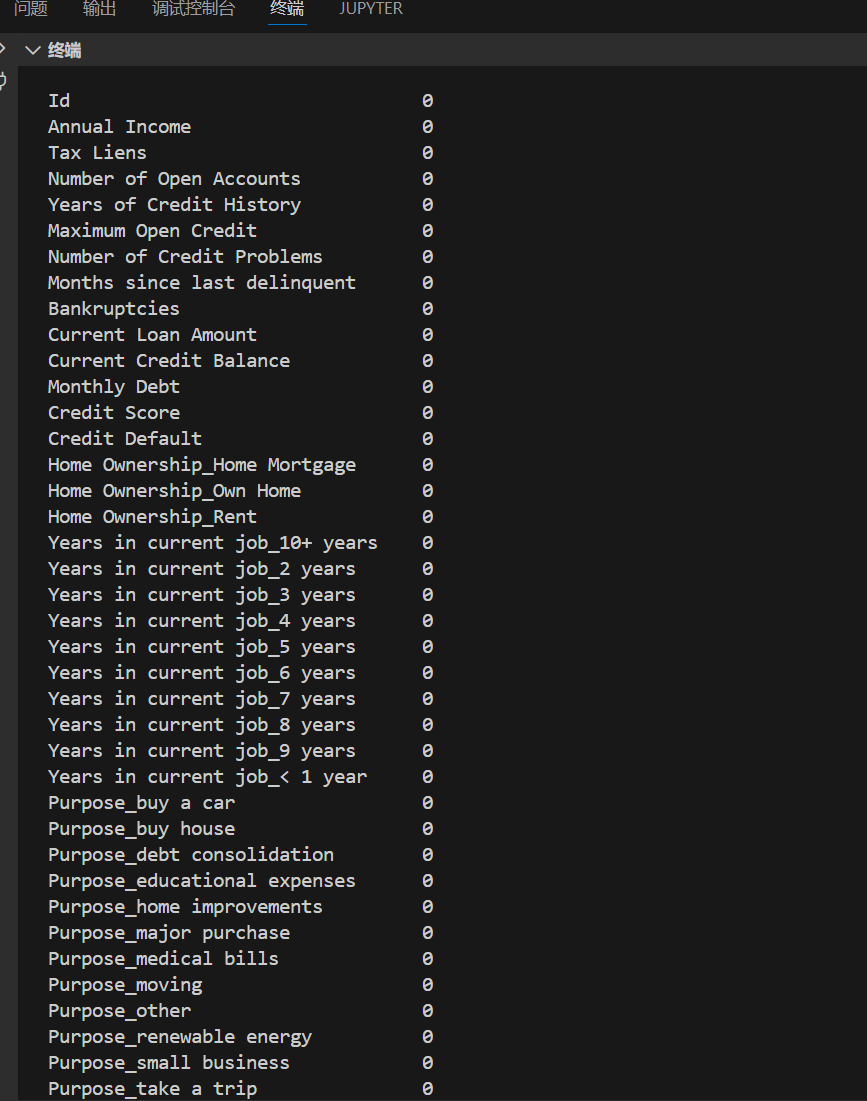Select the Monthly Debt text in terminal
The height and width of the screenshot is (1101, 867).
113,386
